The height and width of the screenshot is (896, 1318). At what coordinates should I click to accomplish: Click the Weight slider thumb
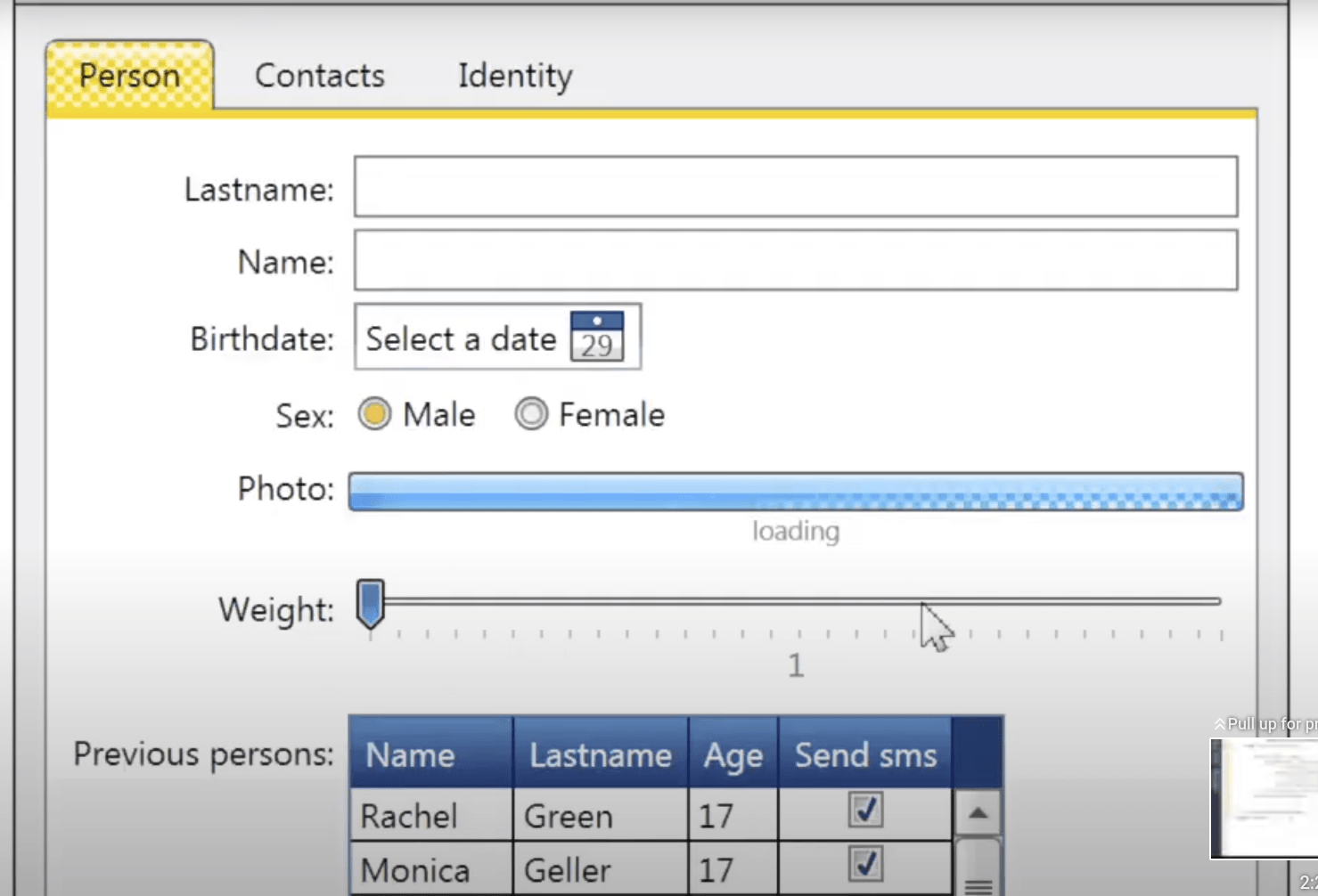pyautogui.click(x=370, y=604)
